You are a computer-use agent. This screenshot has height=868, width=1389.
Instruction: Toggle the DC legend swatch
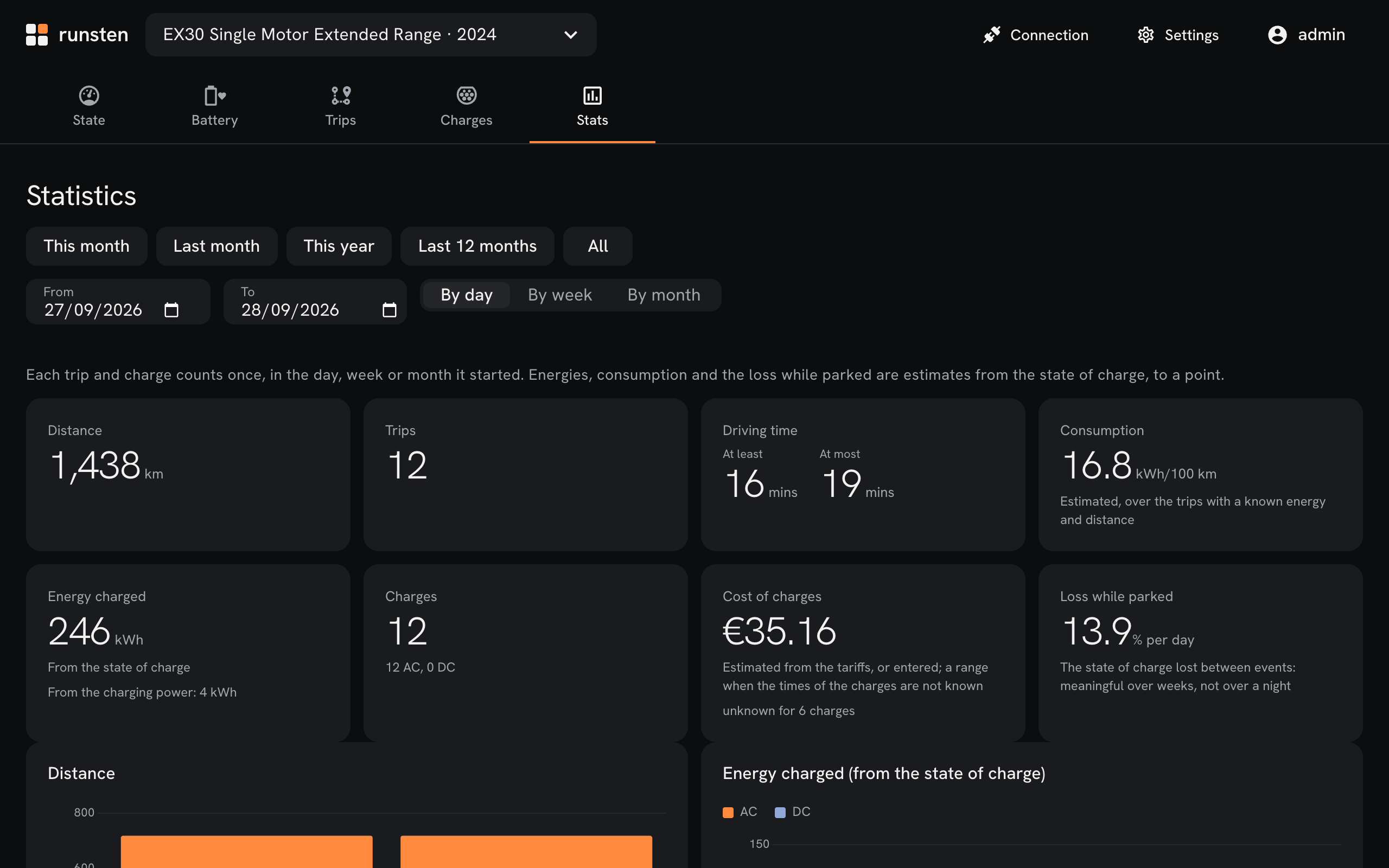click(780, 812)
